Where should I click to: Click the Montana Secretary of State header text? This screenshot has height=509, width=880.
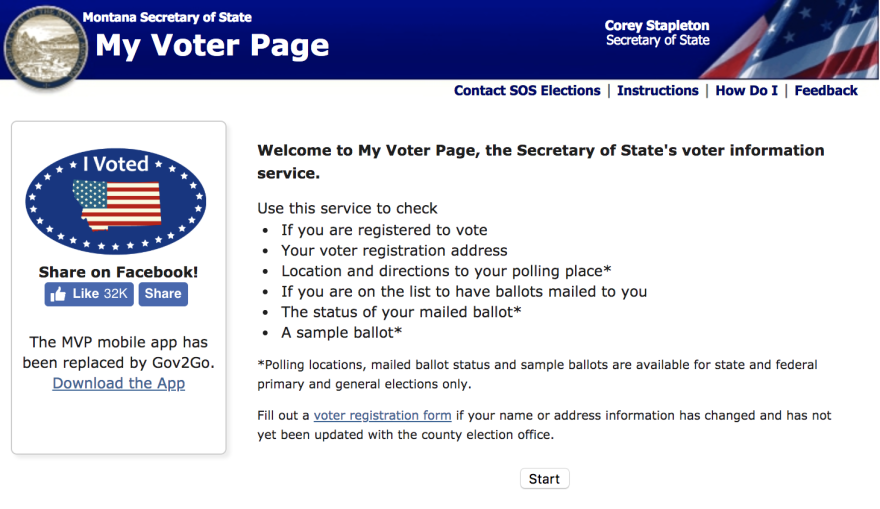(x=167, y=17)
